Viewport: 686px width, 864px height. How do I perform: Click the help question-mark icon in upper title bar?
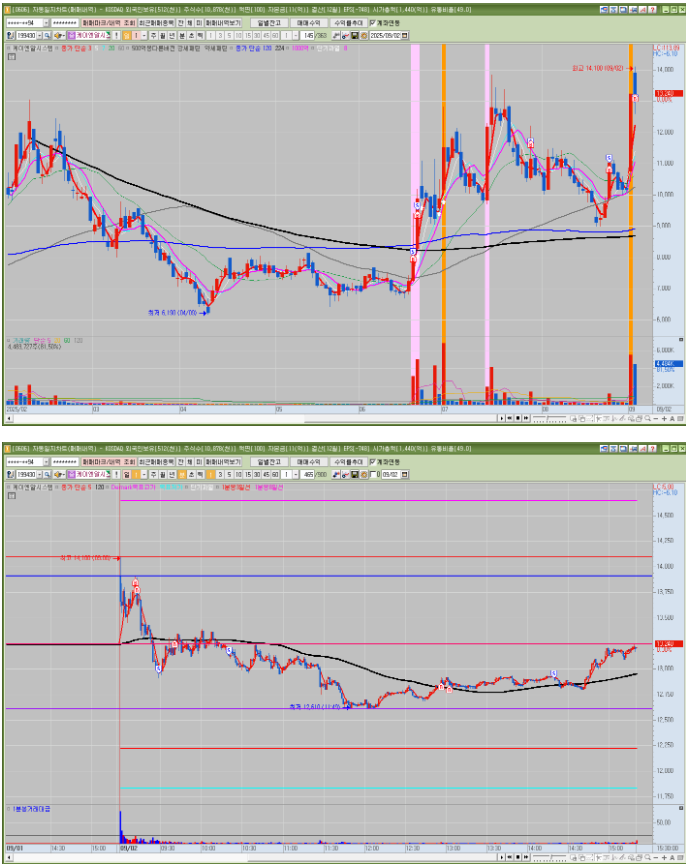(652, 10)
